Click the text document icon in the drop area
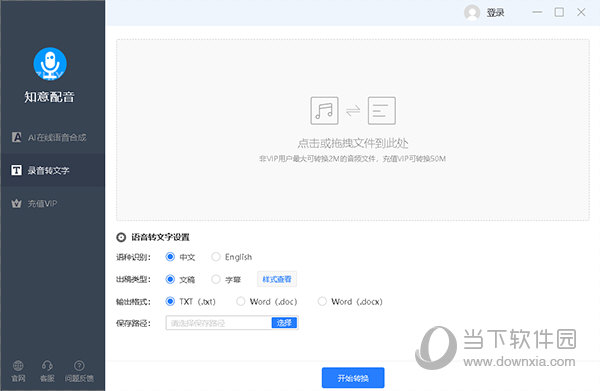The image size is (600, 391). click(382, 111)
